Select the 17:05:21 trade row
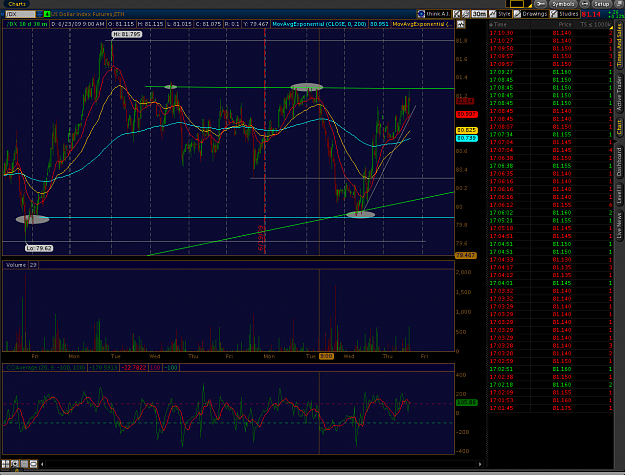This screenshot has width=625, height=475. pos(551,220)
